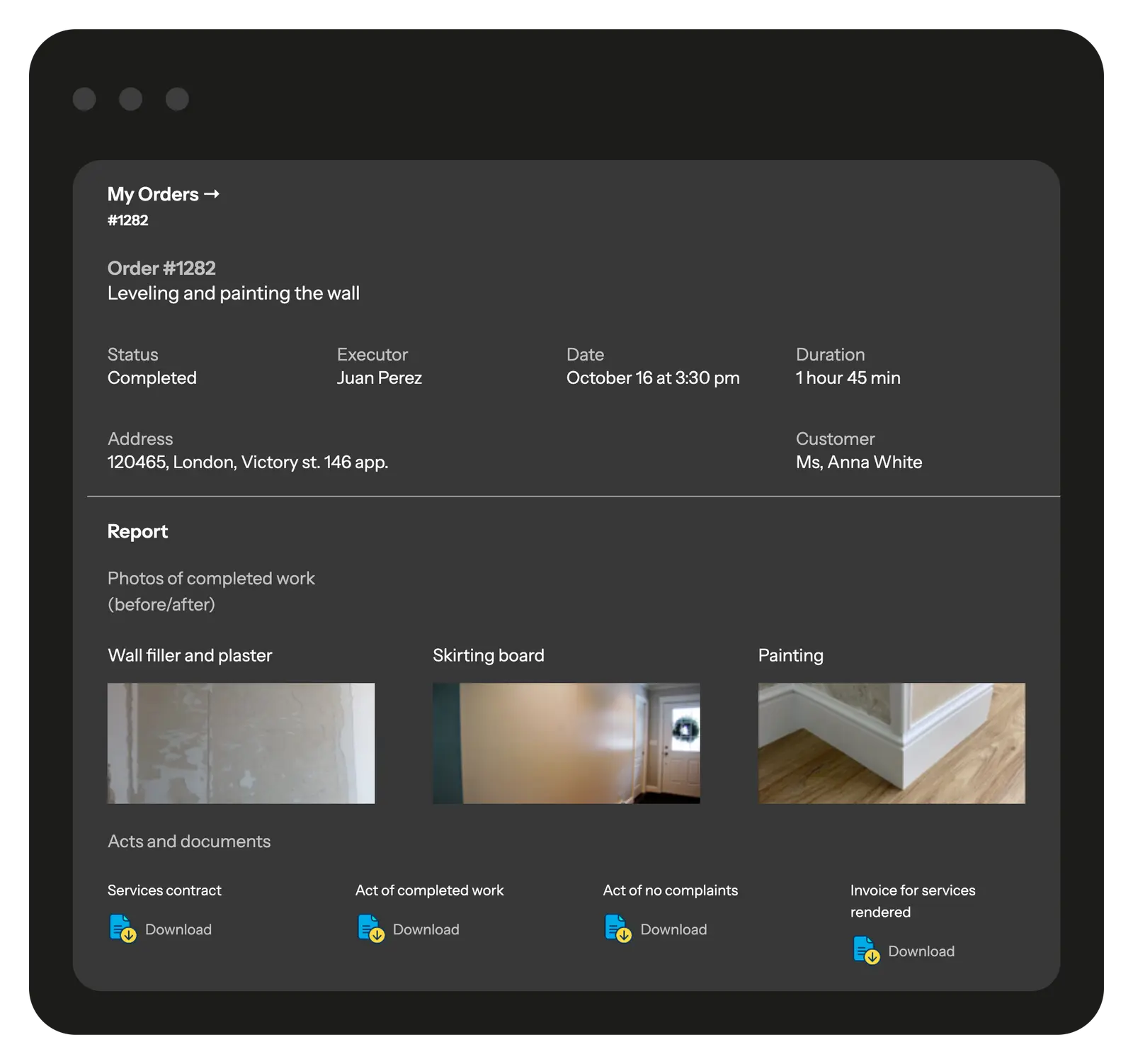Click the arrow next to My Orders
Image resolution: width=1133 pixels, height=1064 pixels.
[212, 194]
